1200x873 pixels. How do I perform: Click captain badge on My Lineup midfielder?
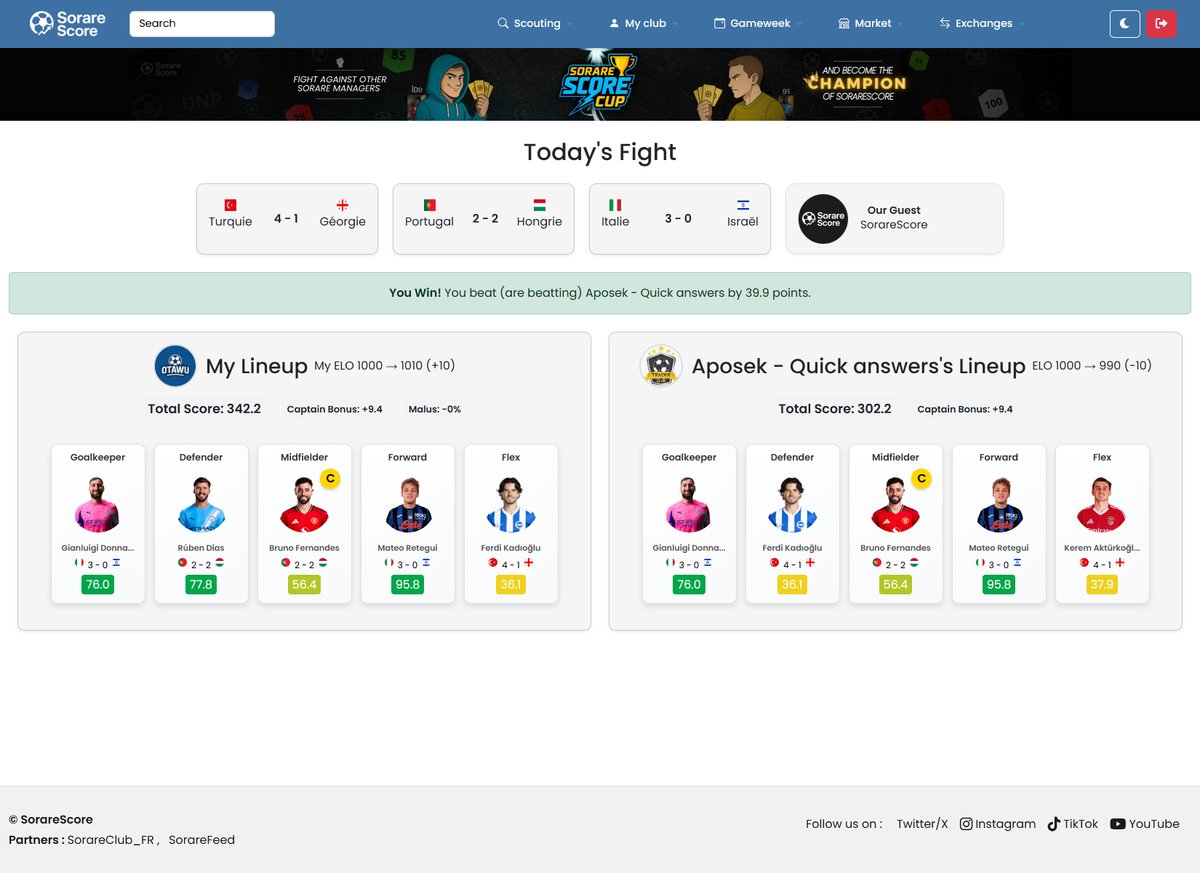330,479
